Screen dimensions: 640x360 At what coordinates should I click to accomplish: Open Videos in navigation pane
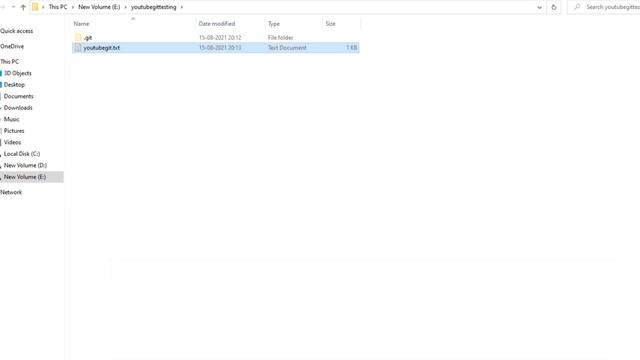12,142
